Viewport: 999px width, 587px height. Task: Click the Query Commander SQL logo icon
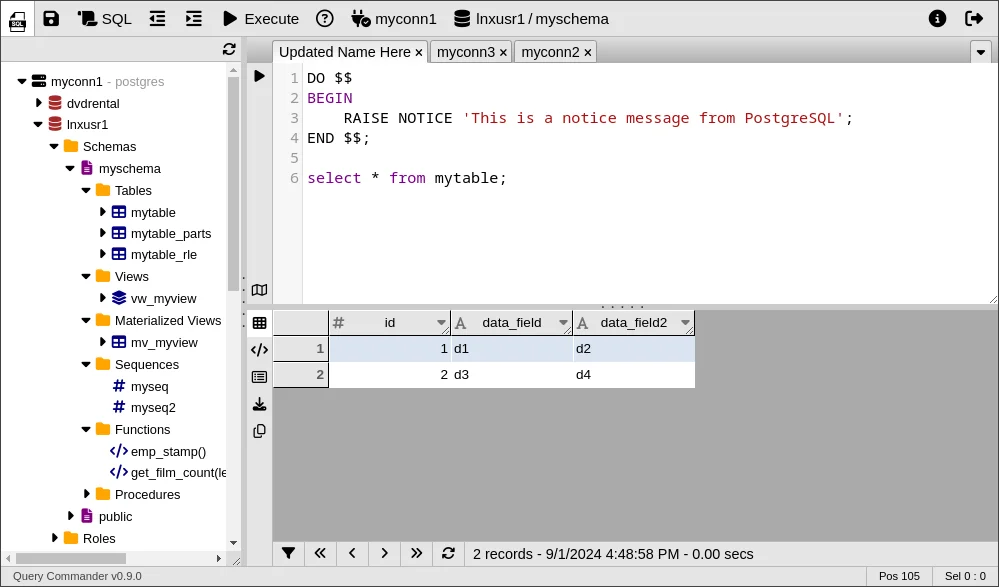(17, 22)
